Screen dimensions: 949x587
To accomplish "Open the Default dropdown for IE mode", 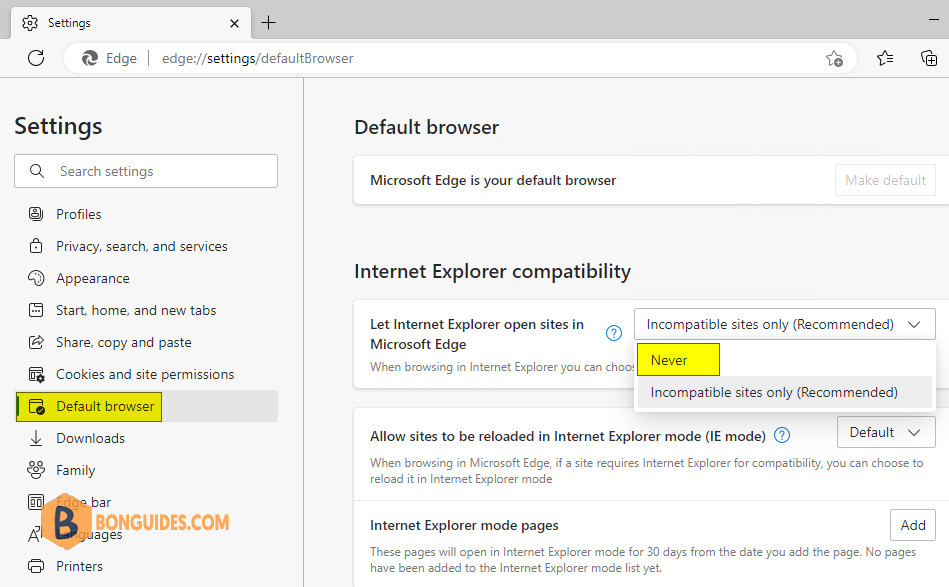I will [x=886, y=432].
